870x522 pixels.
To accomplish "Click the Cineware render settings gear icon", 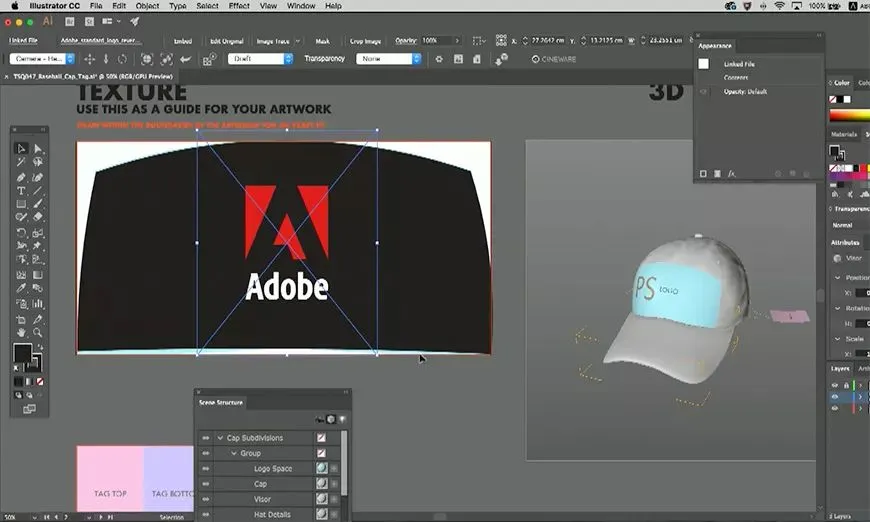I will pos(439,59).
